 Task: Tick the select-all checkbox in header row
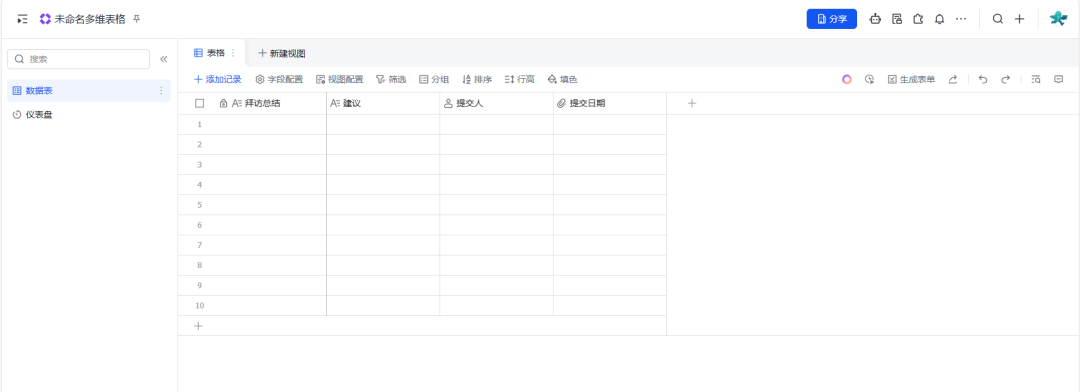pos(200,103)
